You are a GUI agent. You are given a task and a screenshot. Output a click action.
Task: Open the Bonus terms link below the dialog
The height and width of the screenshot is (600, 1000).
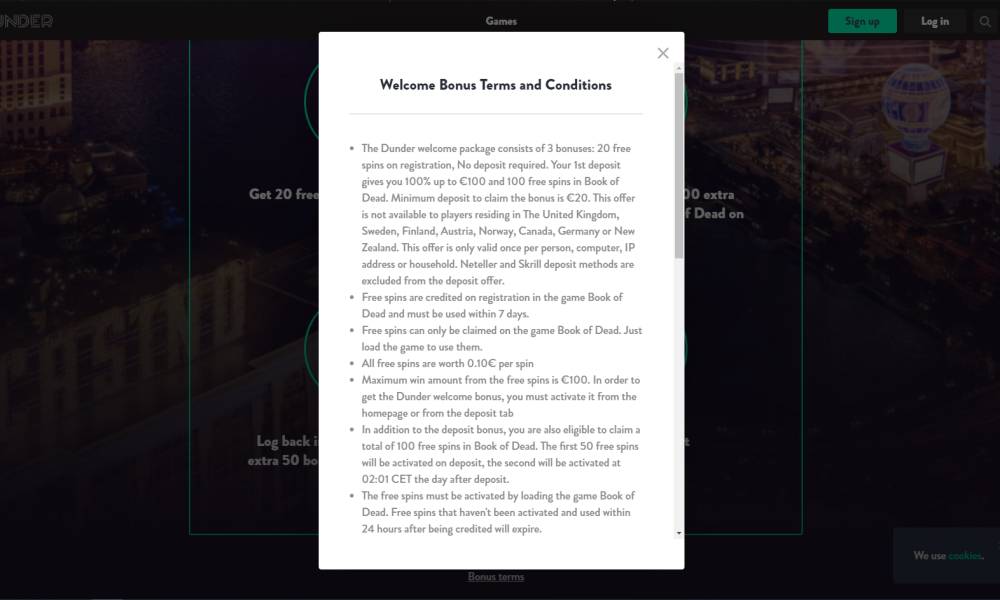tap(496, 576)
